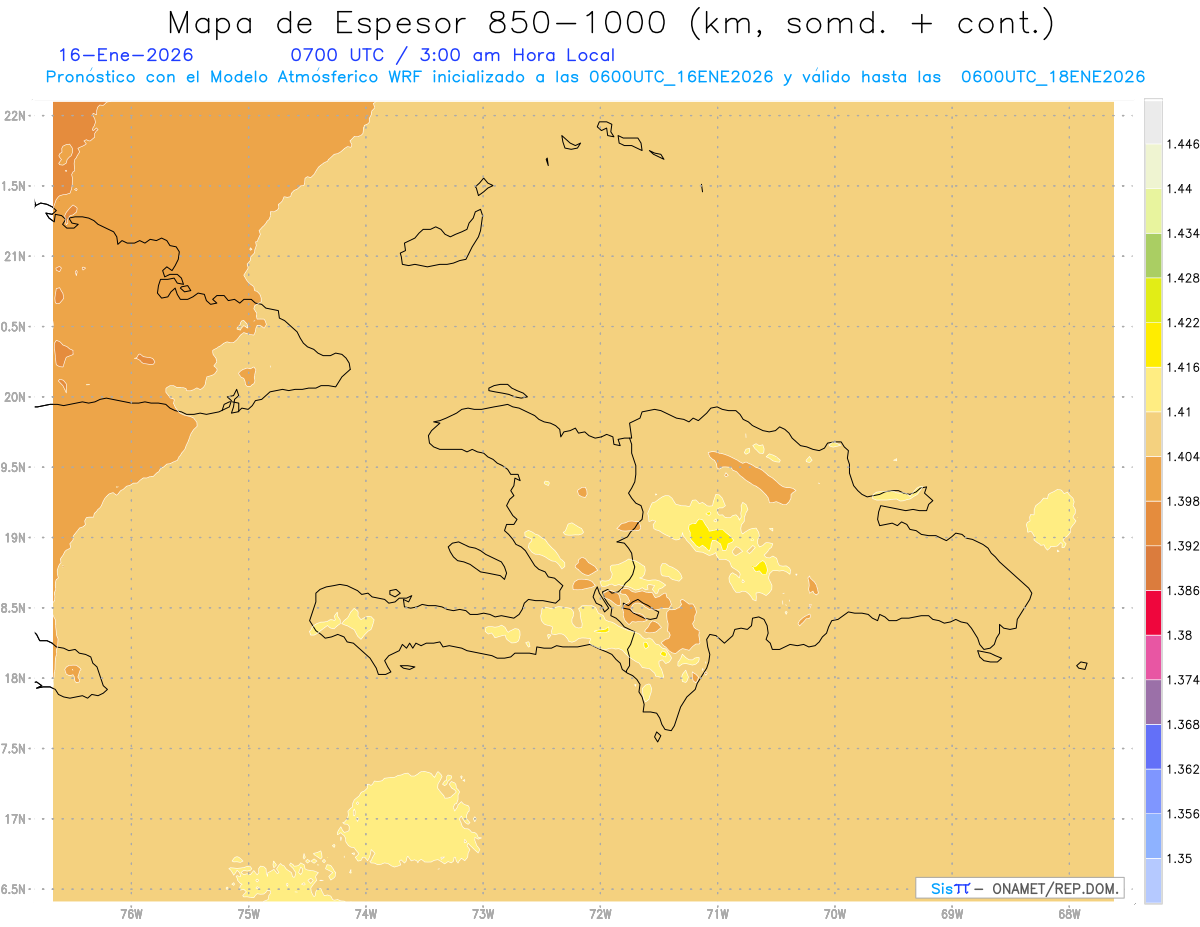1200x927 pixels.
Task: Click the 'SisTT – ONAMET/REP.DOM.' credit box
Action: point(1020,888)
